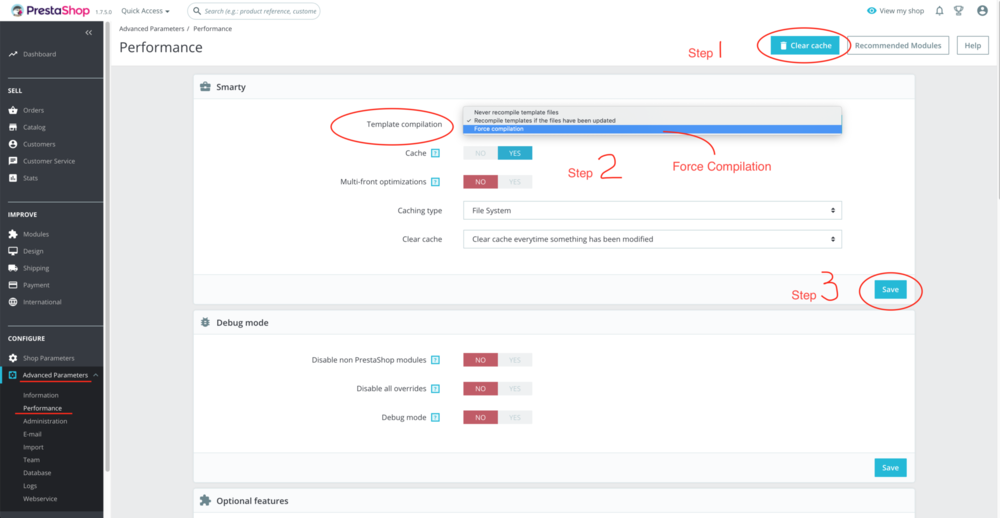The width and height of the screenshot is (1000, 518).
Task: Open Webservice submenu item
Action: 40,499
